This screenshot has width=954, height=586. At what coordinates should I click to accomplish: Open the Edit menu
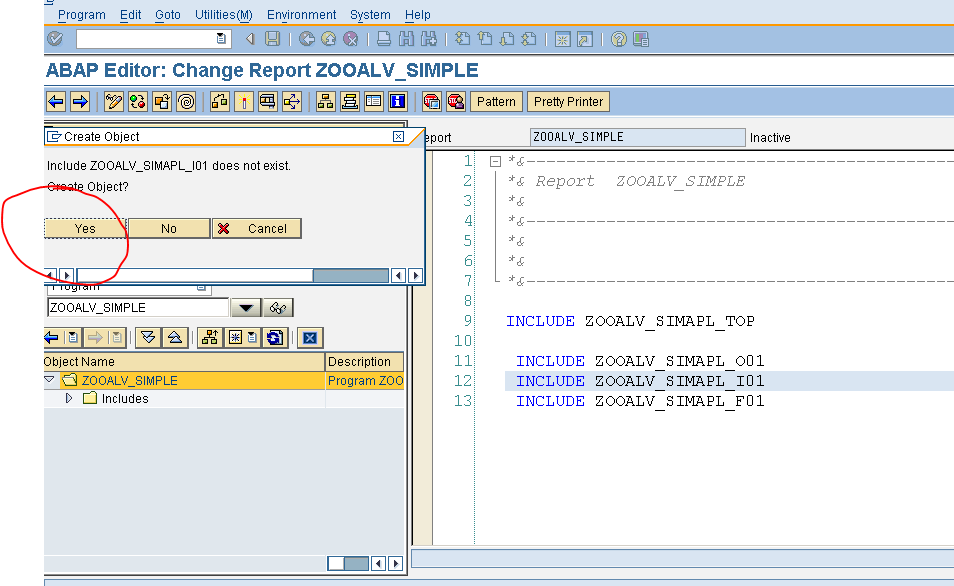click(130, 15)
